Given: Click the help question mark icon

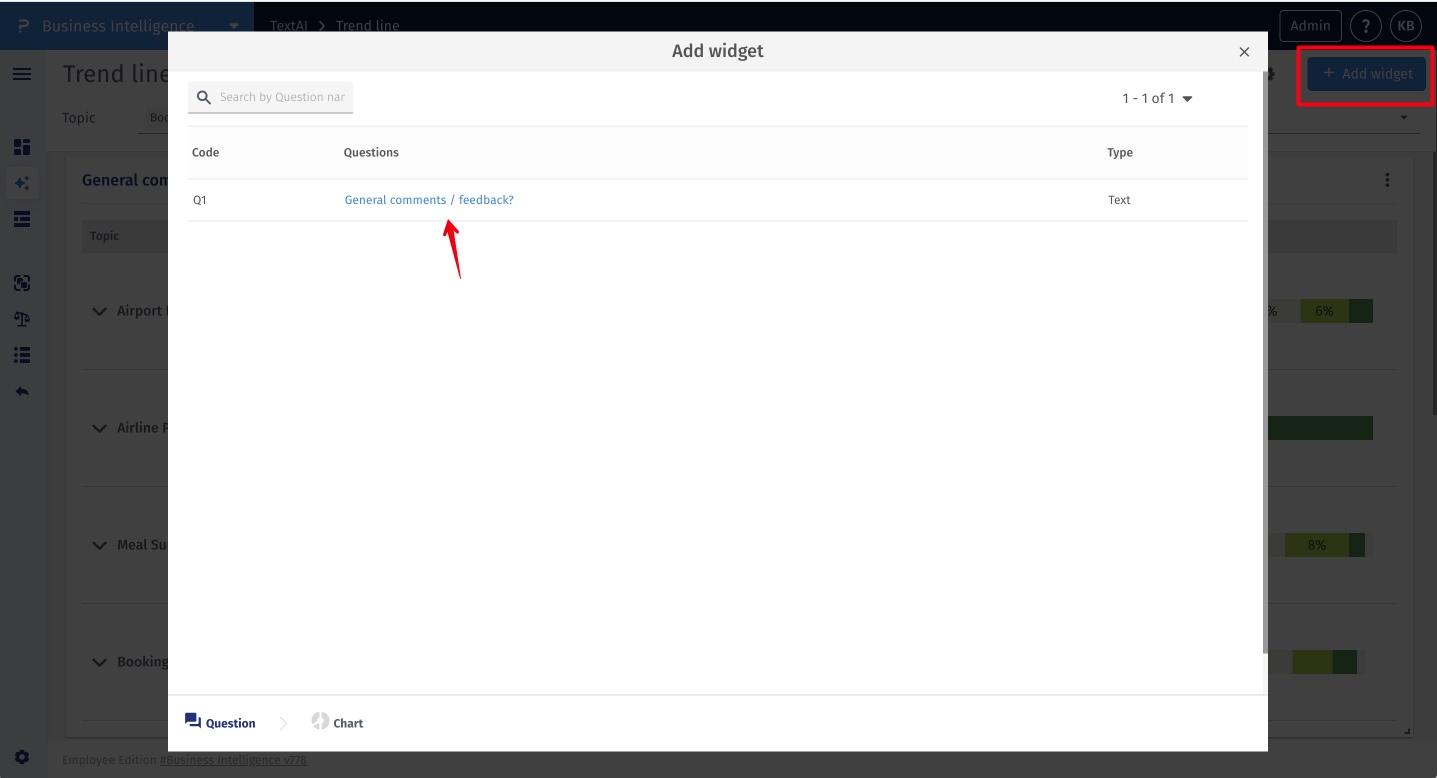Looking at the screenshot, I should tap(1366, 25).
